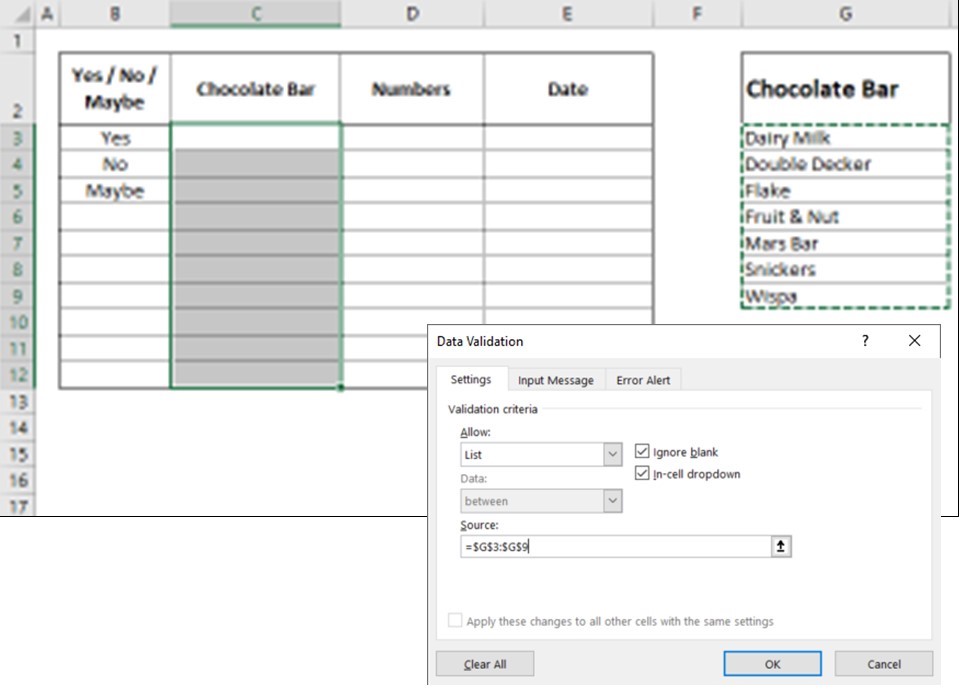Click the range selector icon beside Source field
Screen dimensions: 960x690
(781, 547)
